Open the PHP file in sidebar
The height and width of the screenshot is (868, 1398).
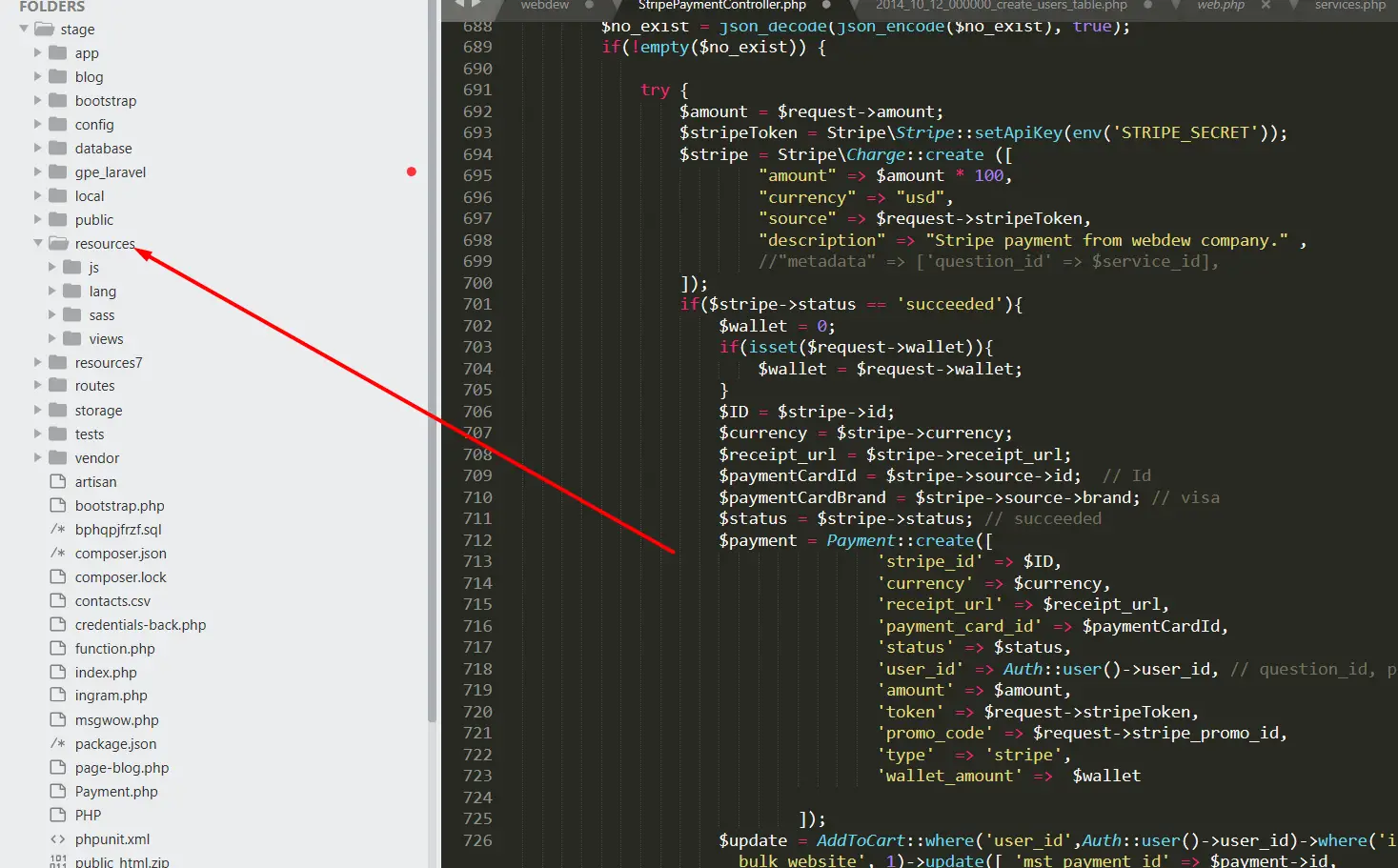[88, 815]
